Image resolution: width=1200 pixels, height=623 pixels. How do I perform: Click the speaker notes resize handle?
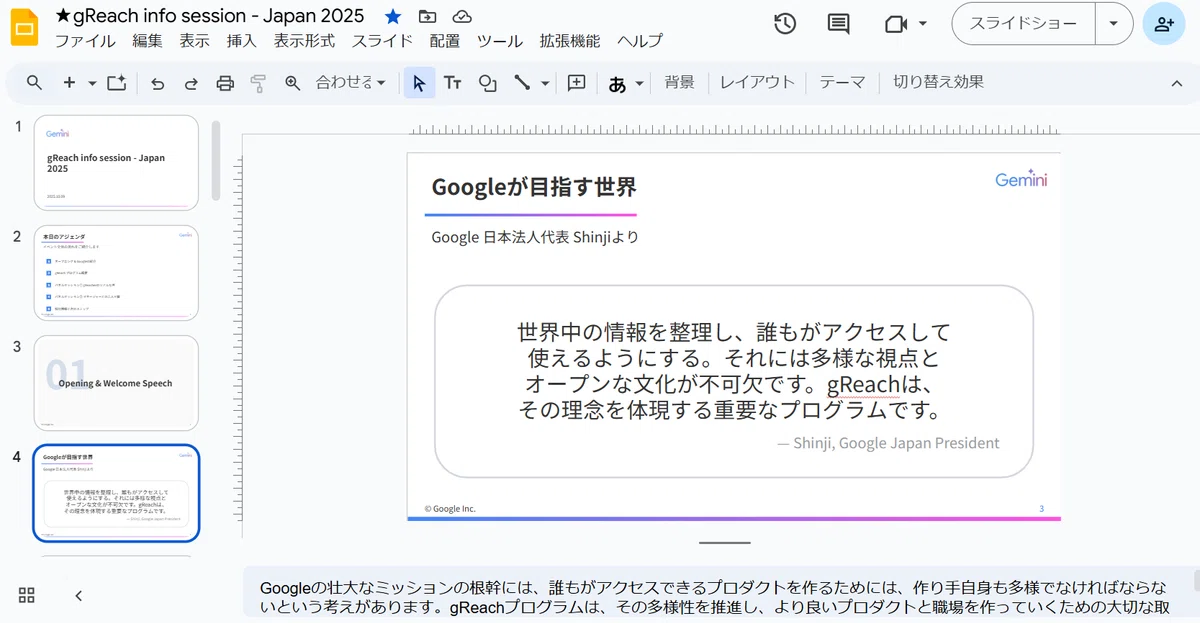(x=725, y=543)
